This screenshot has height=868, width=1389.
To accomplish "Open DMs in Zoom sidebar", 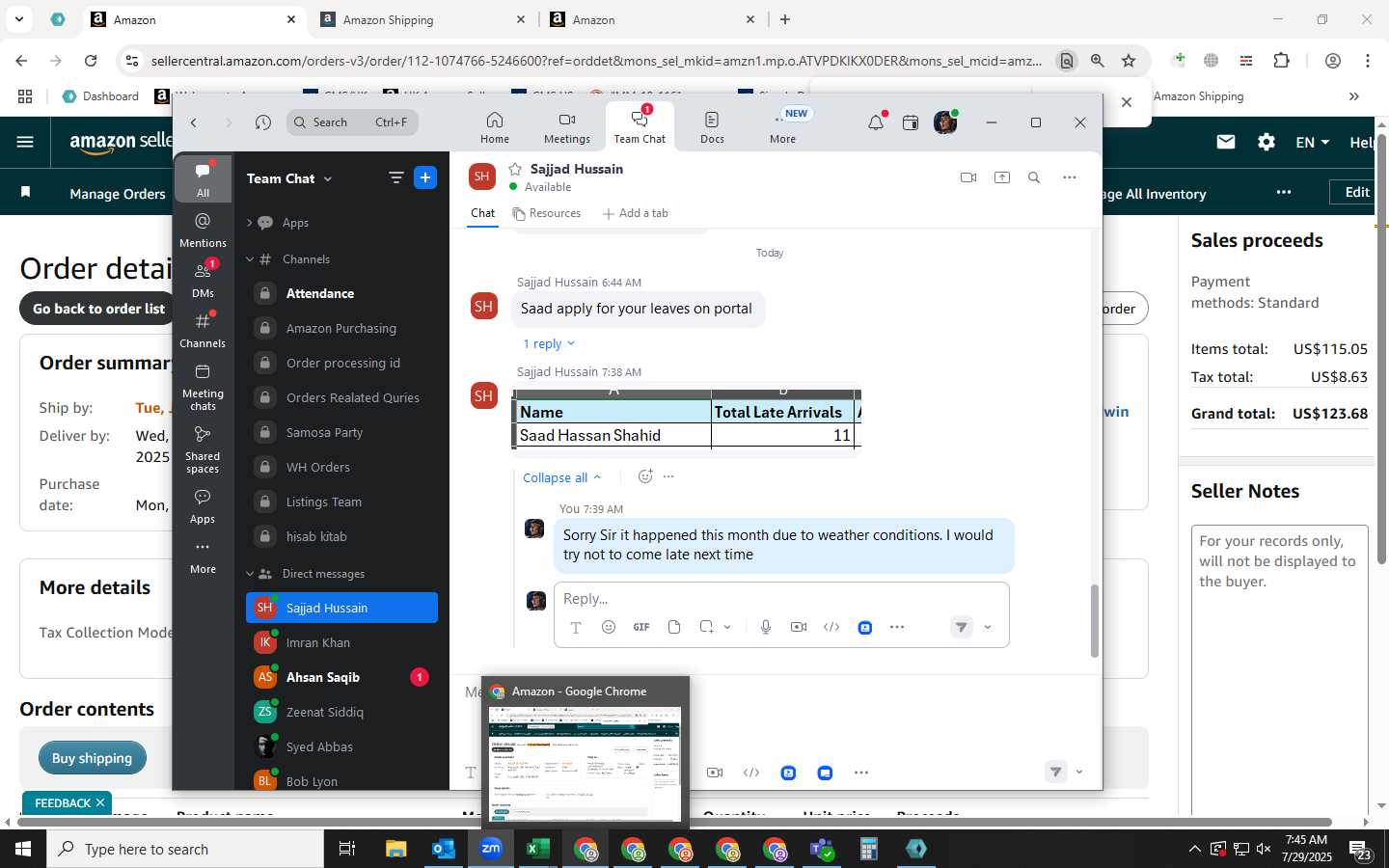I will pos(203,280).
